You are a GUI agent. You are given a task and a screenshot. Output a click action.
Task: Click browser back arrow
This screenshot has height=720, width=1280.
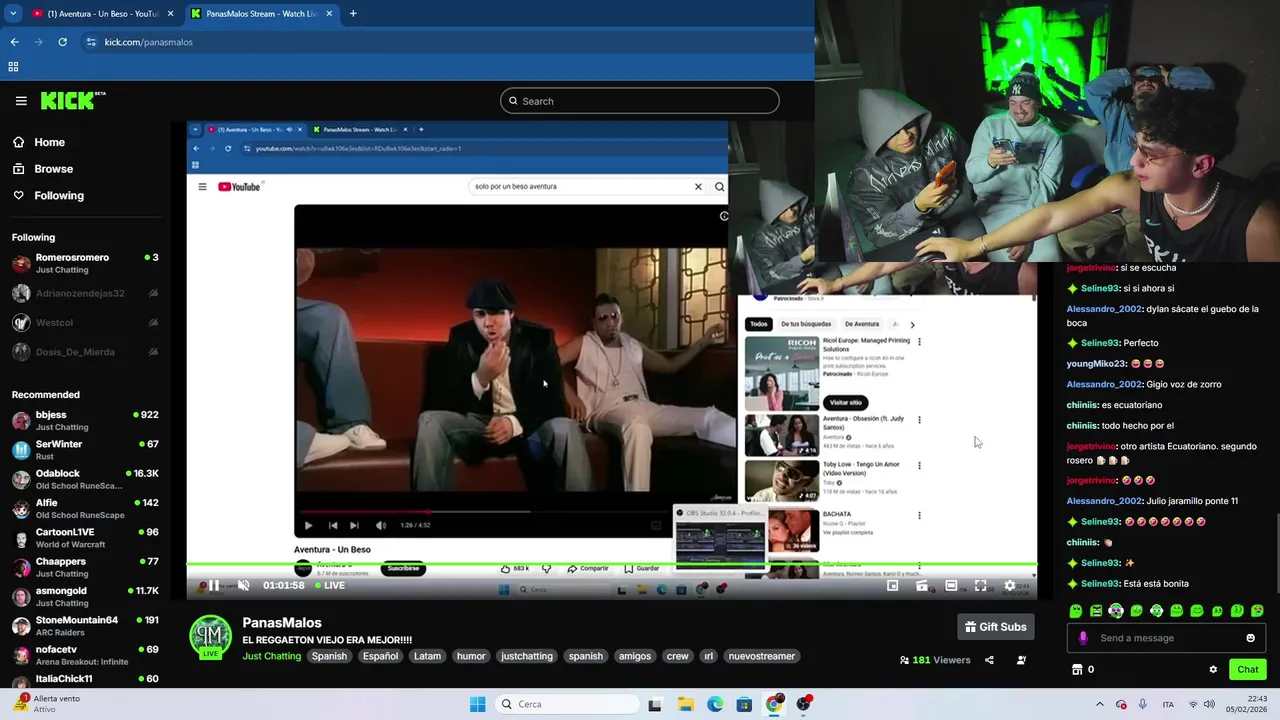coord(14,42)
